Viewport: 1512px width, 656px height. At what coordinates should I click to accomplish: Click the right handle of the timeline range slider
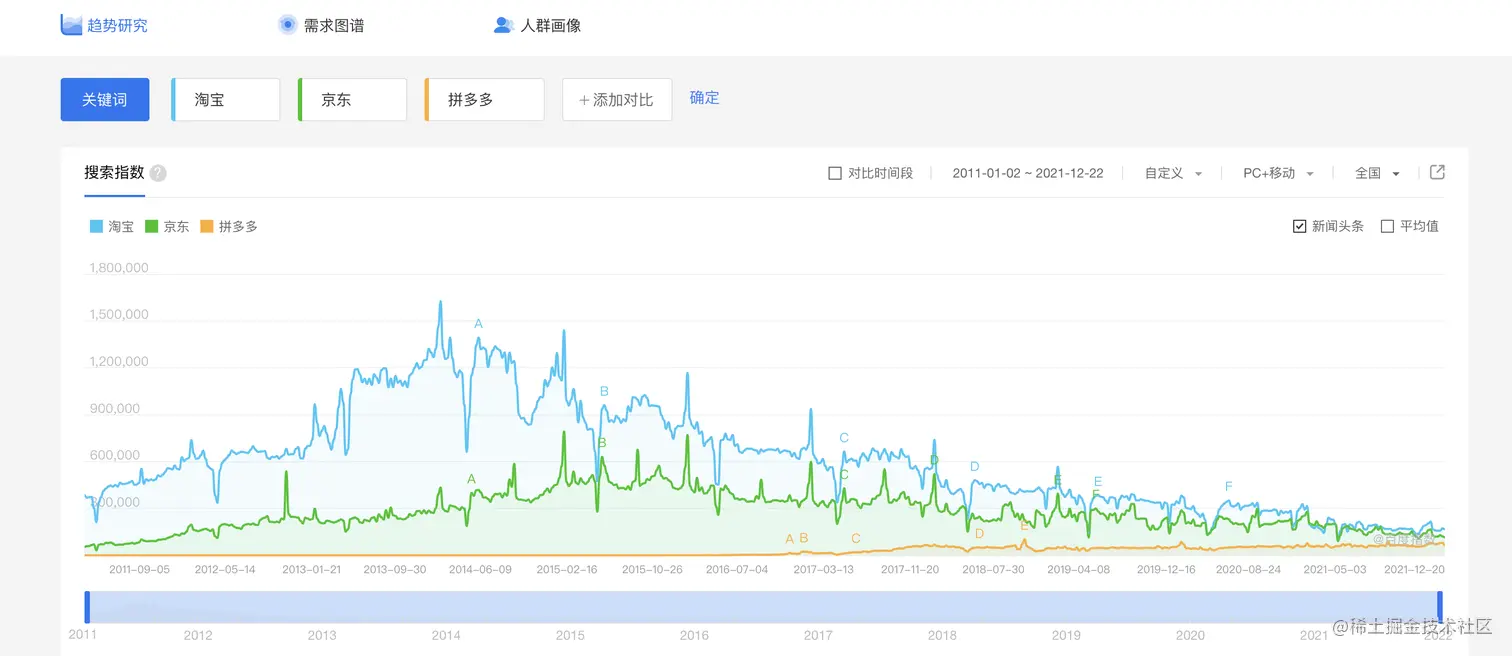(1440, 607)
